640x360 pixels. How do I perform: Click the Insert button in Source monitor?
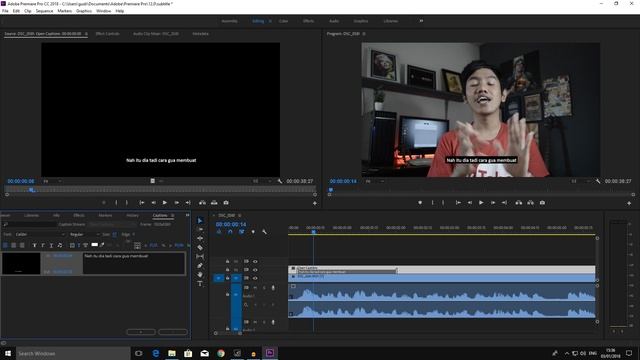pos(202,202)
